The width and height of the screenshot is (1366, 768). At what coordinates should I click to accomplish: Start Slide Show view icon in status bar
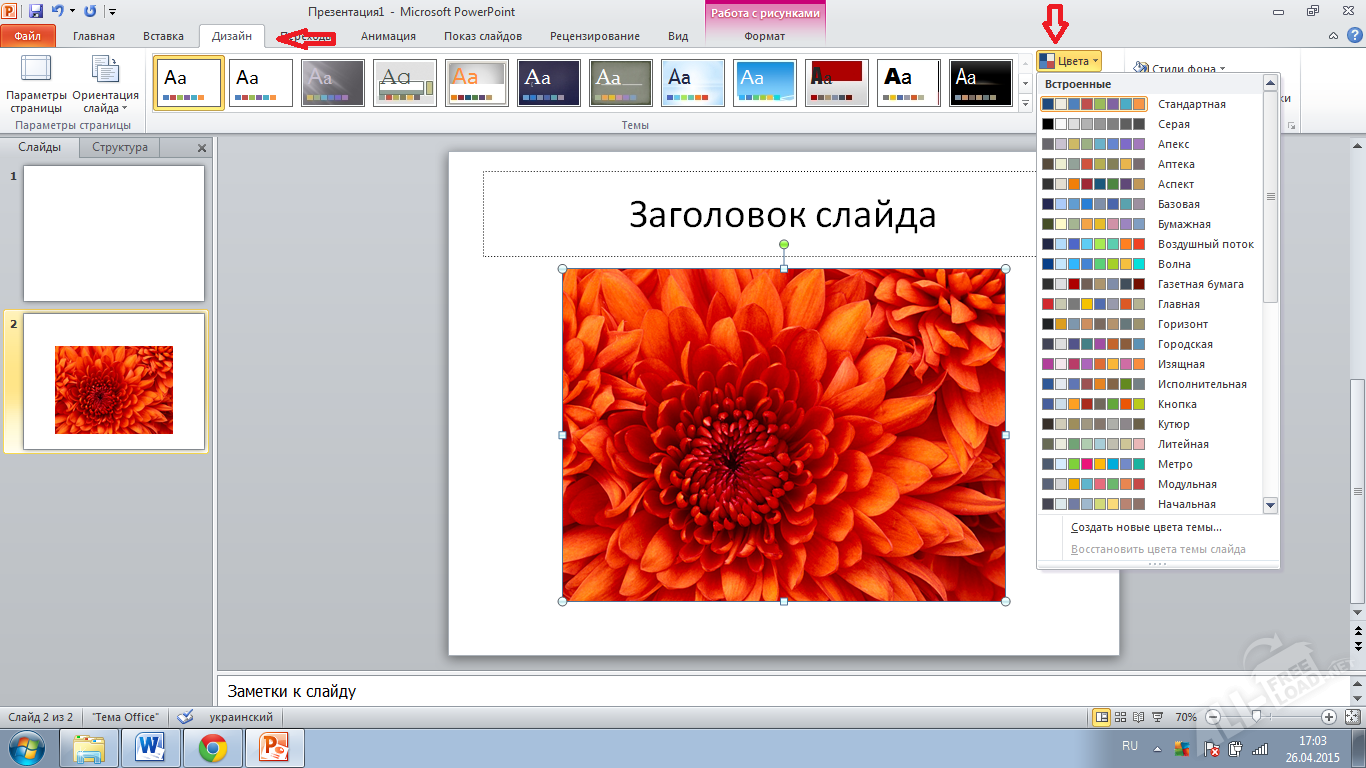[1157, 717]
